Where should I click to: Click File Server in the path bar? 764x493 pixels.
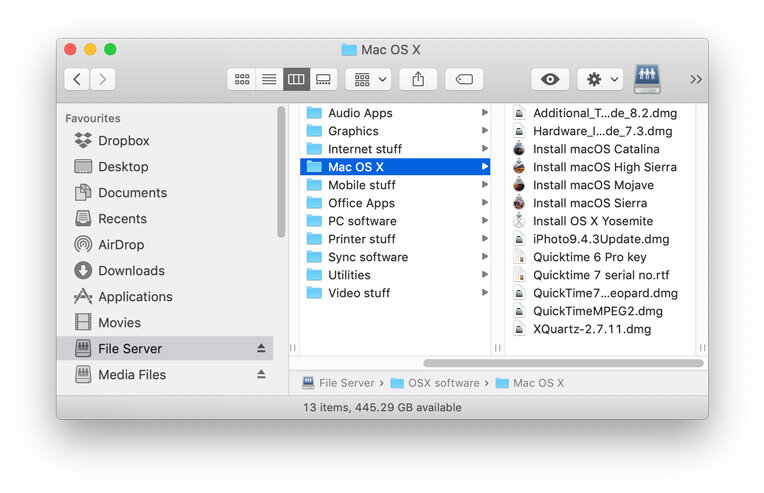coord(338,383)
